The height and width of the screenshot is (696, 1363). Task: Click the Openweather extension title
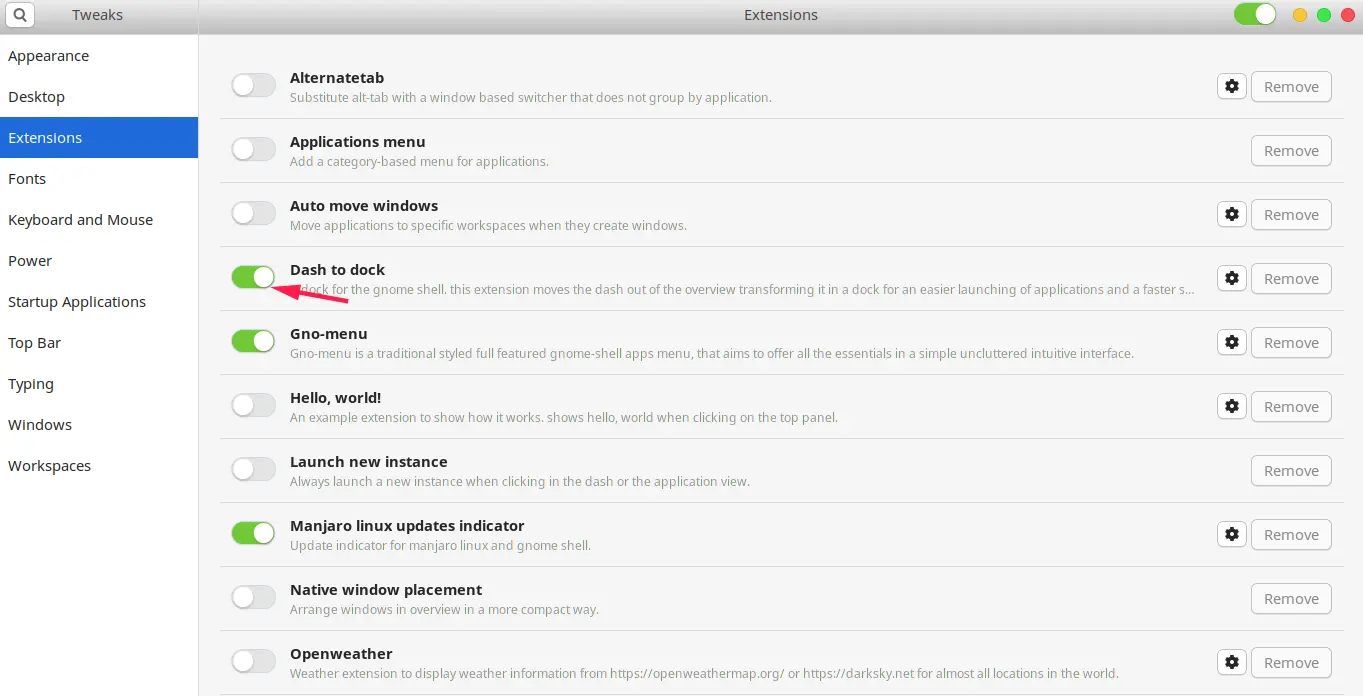pyautogui.click(x=341, y=654)
